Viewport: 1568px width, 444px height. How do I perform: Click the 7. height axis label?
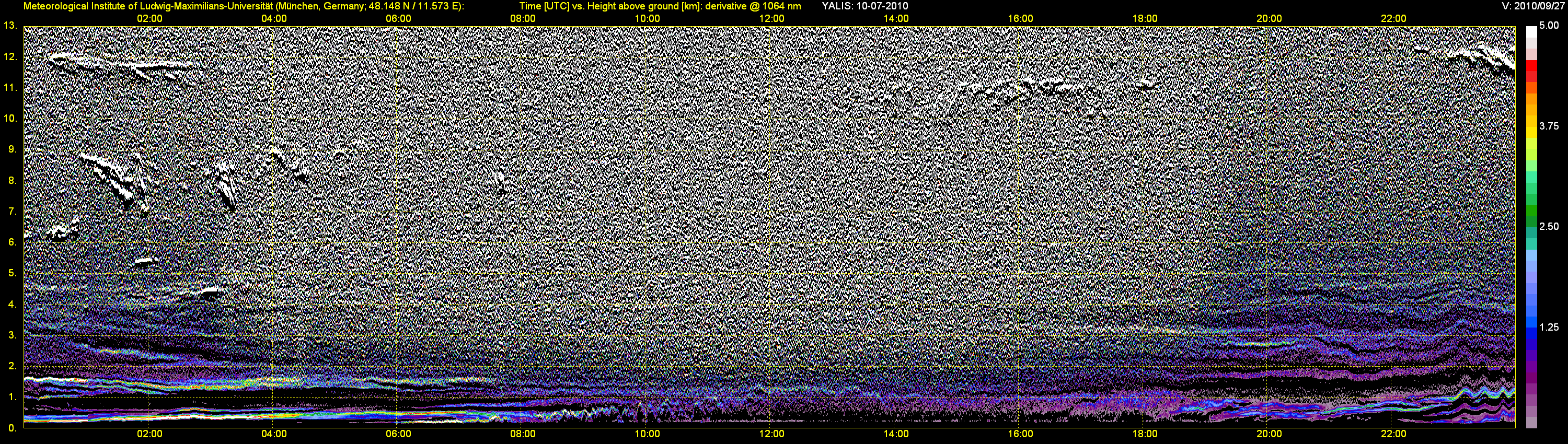pos(12,211)
